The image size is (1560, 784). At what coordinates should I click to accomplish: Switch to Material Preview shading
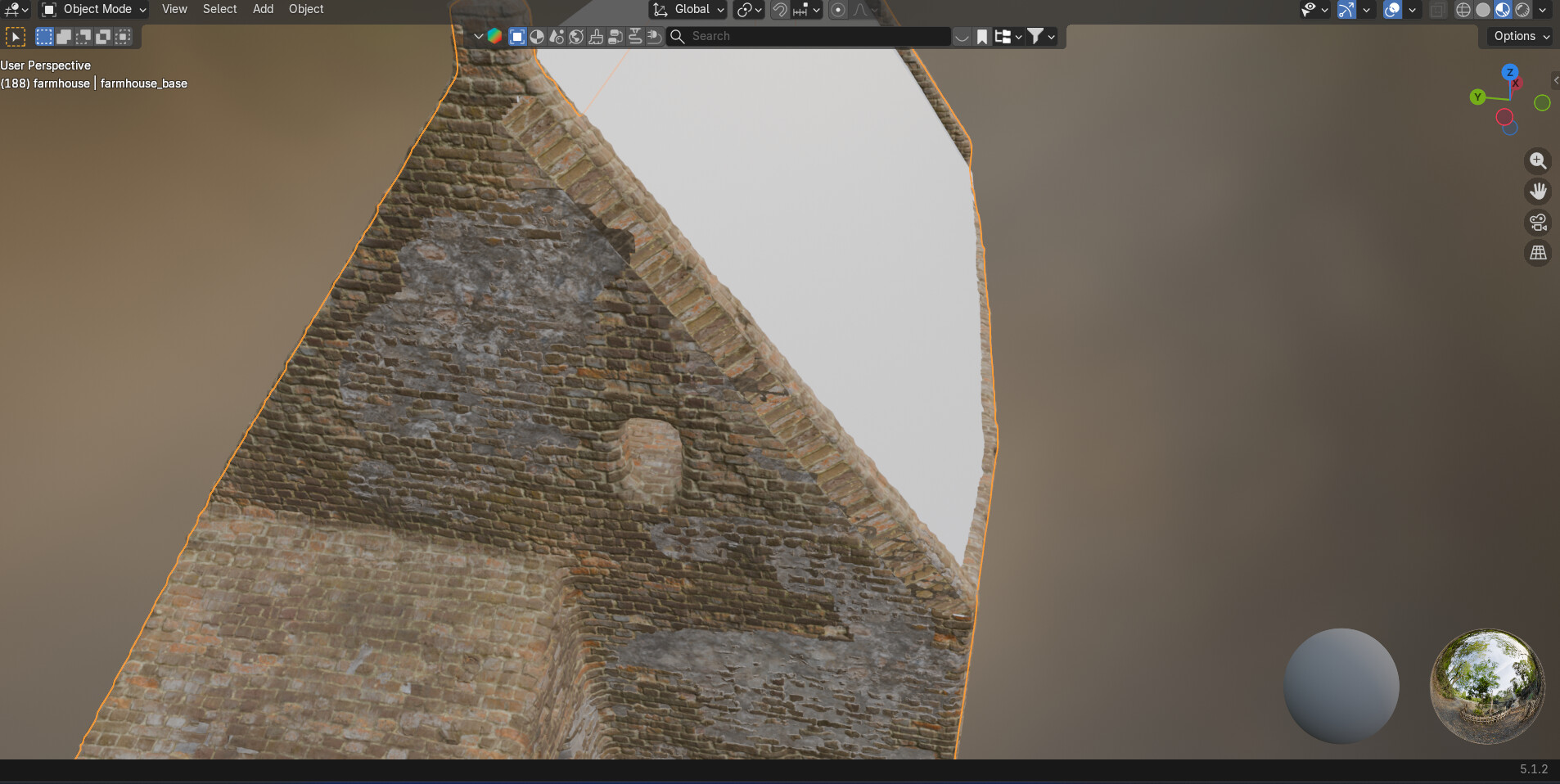pyautogui.click(x=1503, y=10)
